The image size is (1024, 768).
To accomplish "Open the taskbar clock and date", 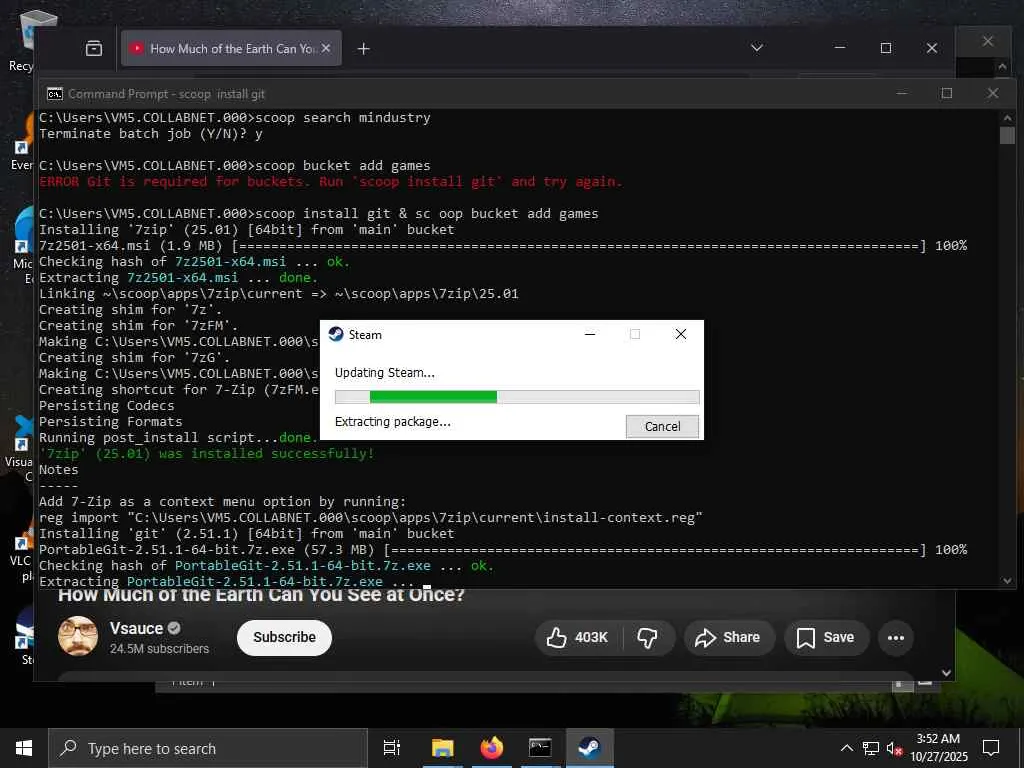I will pos(938,748).
